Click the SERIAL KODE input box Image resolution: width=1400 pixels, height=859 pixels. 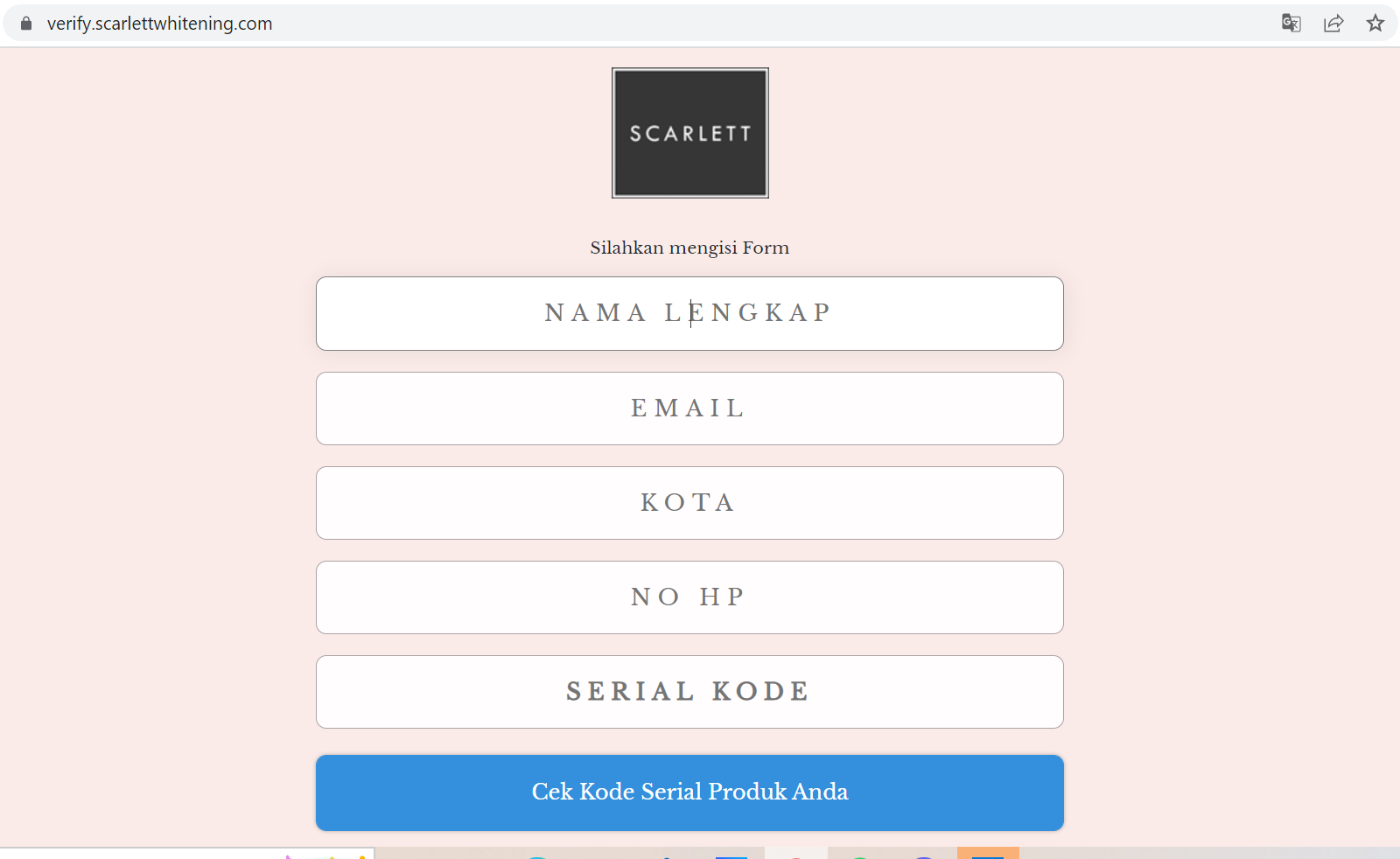coord(689,692)
